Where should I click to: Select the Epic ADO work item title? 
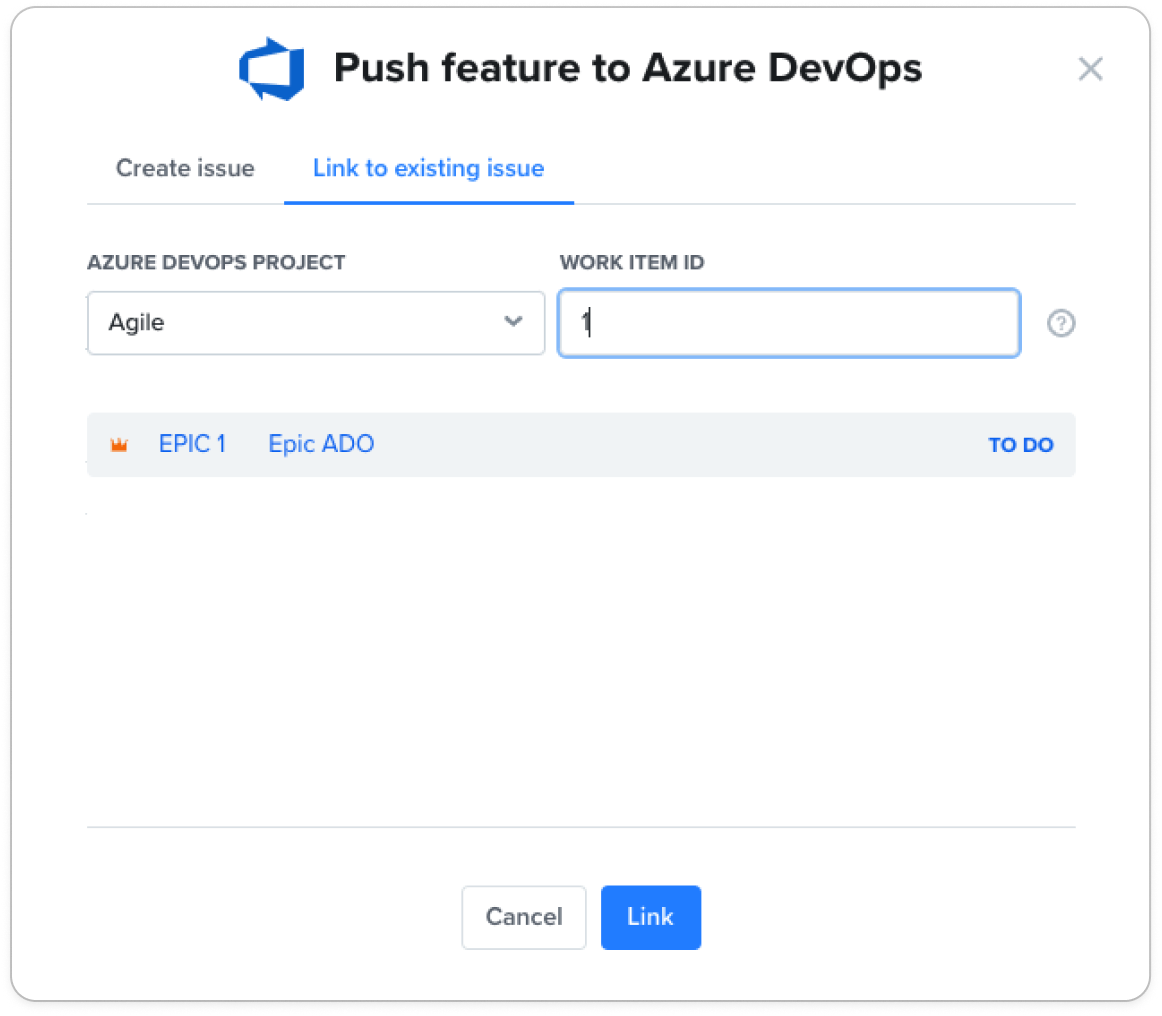pyautogui.click(x=321, y=444)
